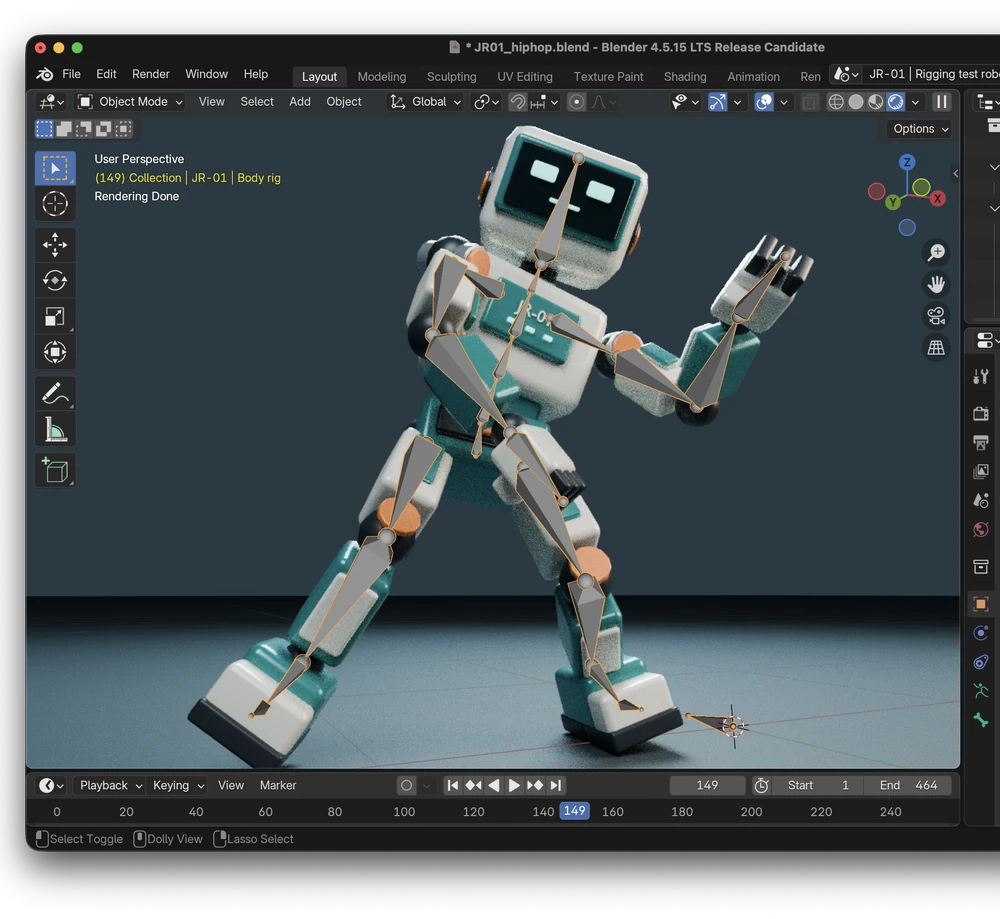Click the Pan view hand icon
The height and width of the screenshot is (919, 1000).
point(936,284)
